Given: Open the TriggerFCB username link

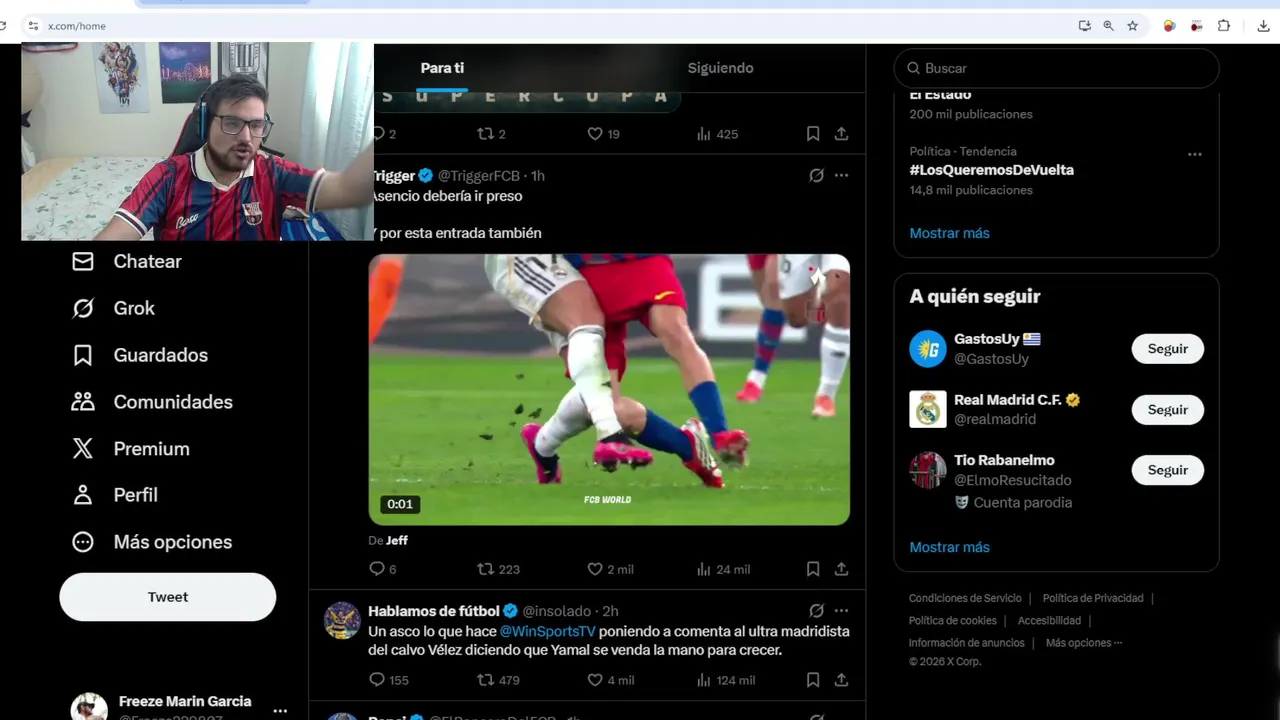Looking at the screenshot, I should (478, 175).
